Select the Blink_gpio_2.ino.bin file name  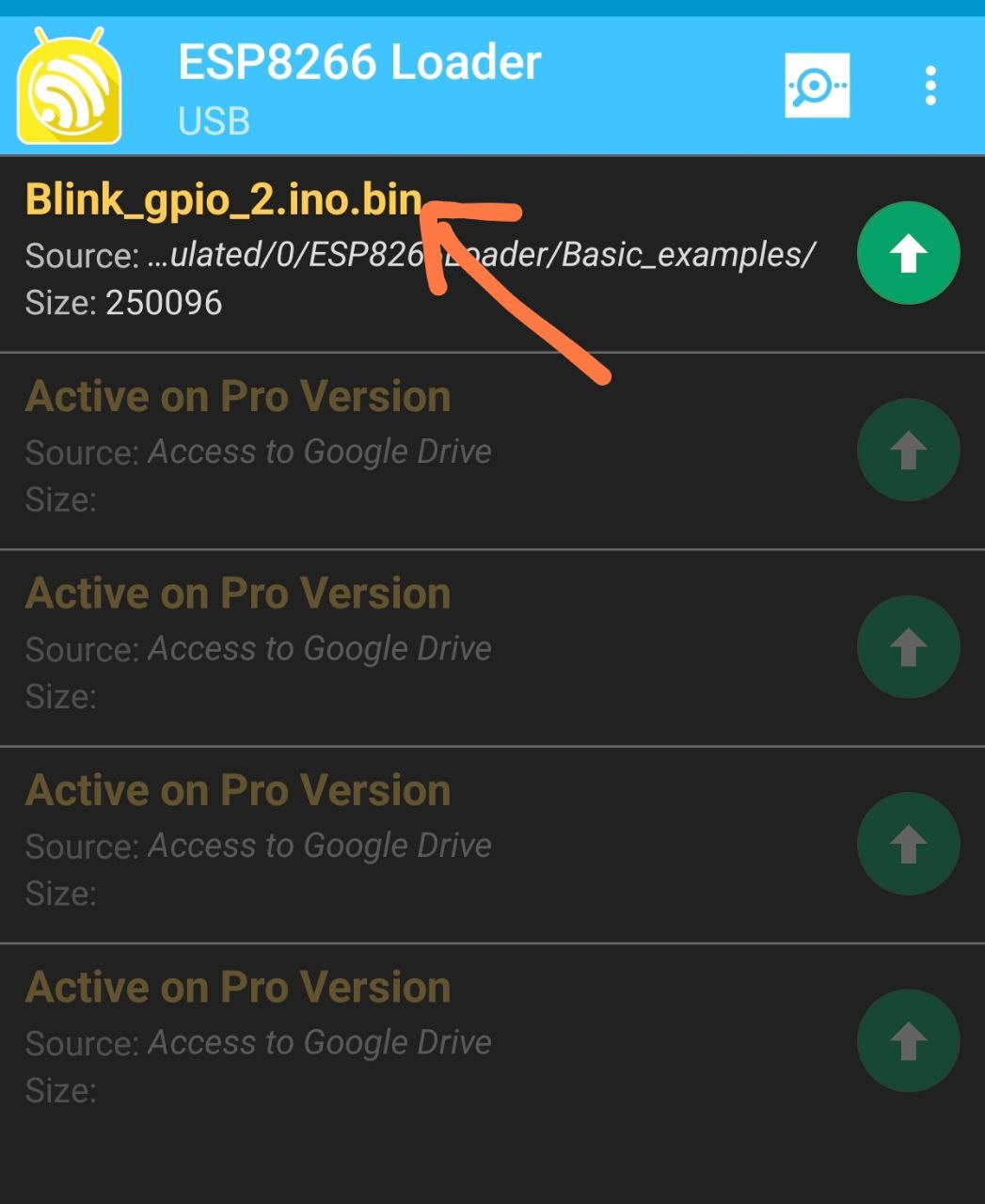pos(223,200)
